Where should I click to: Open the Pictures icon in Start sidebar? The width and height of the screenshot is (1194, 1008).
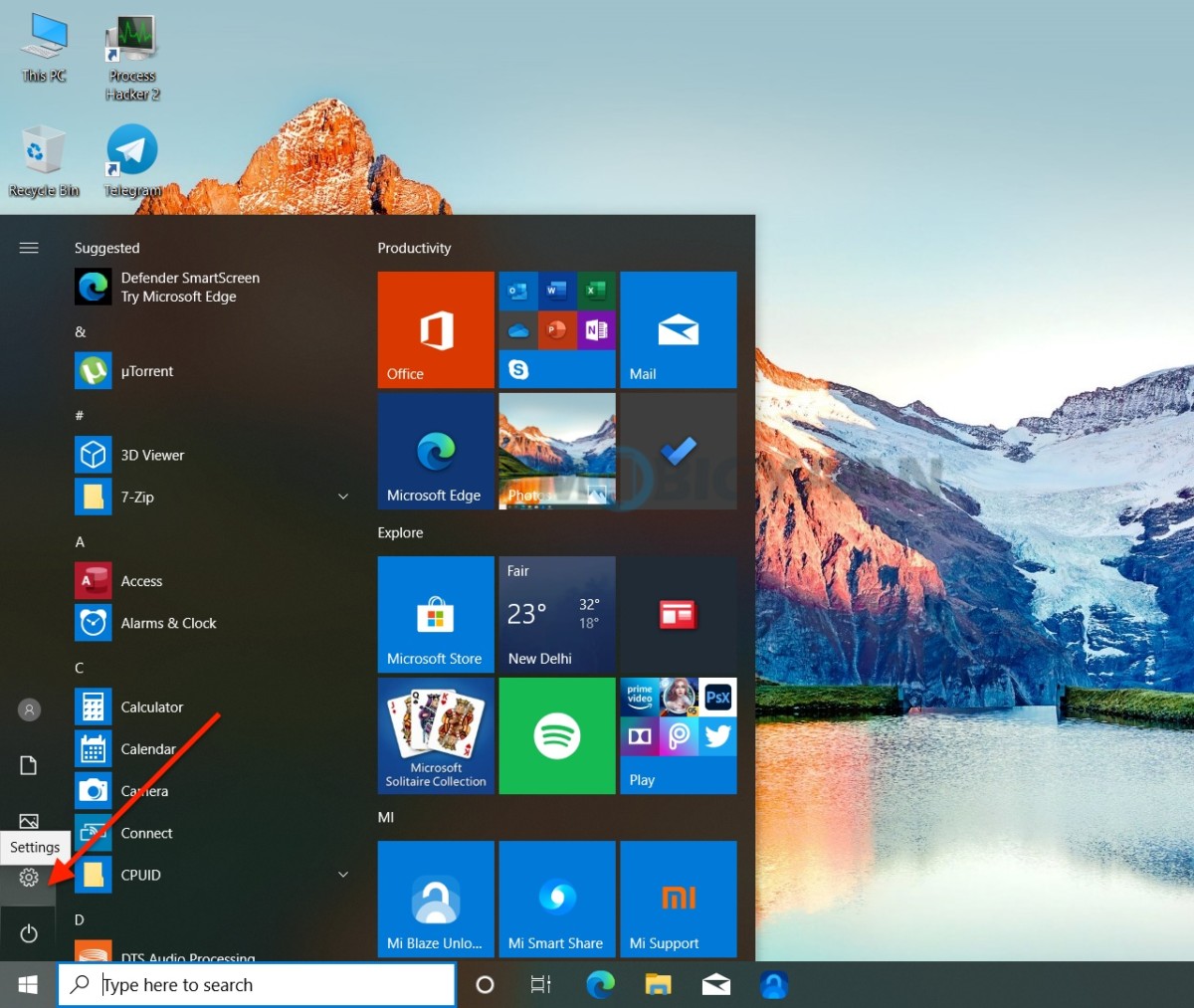point(29,821)
